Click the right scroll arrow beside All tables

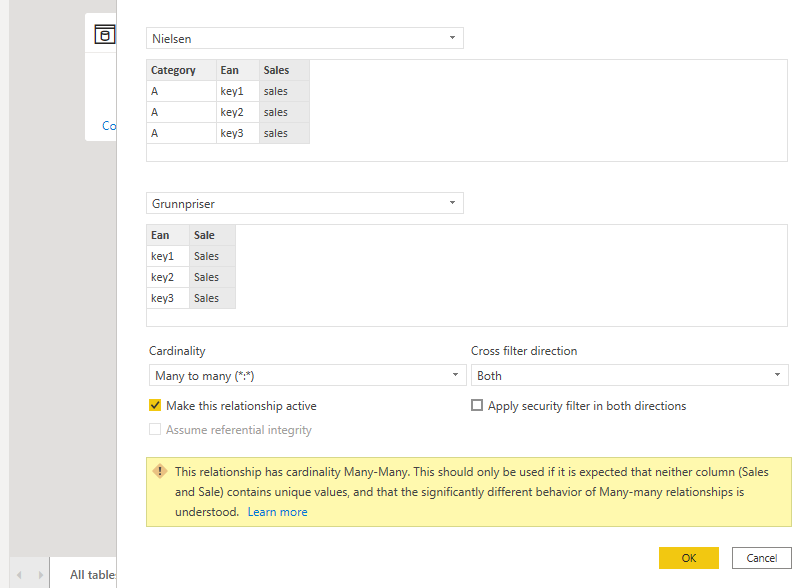coord(41,575)
